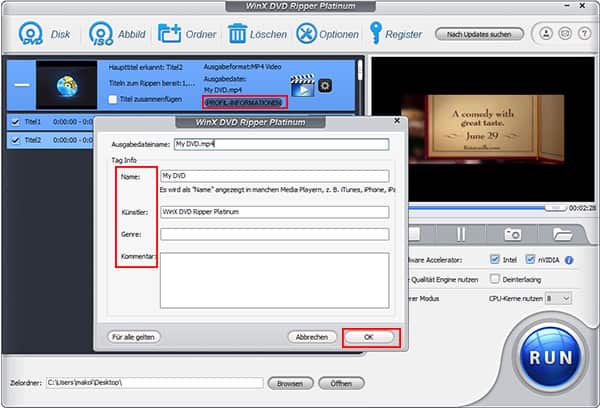
Task: Open the help question mark icon
Action: (584, 34)
